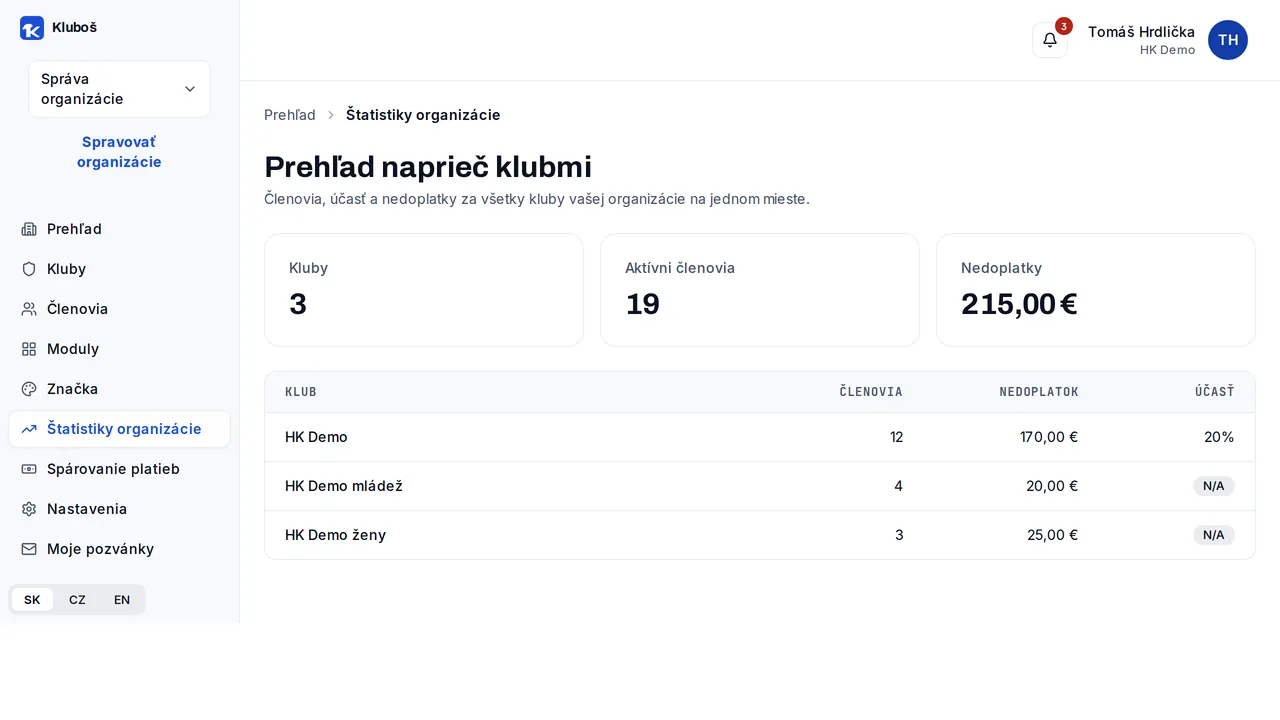1280x720 pixels.
Task: Expand the Správa organizácie dropdown
Action: pyautogui.click(x=119, y=89)
